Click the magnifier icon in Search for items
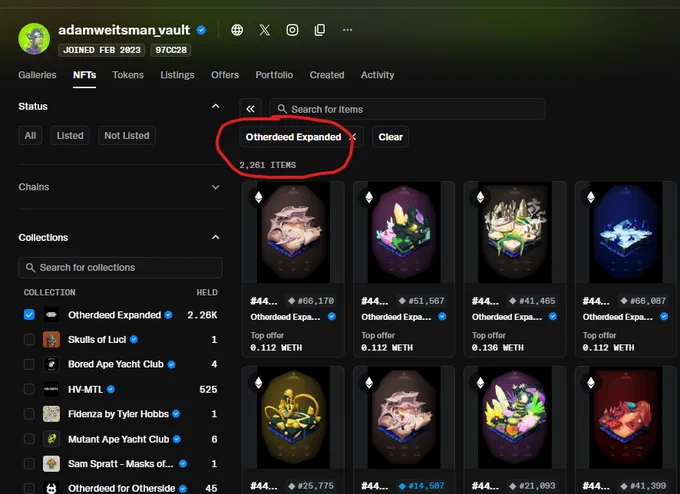The height and width of the screenshot is (494, 680). (282, 109)
